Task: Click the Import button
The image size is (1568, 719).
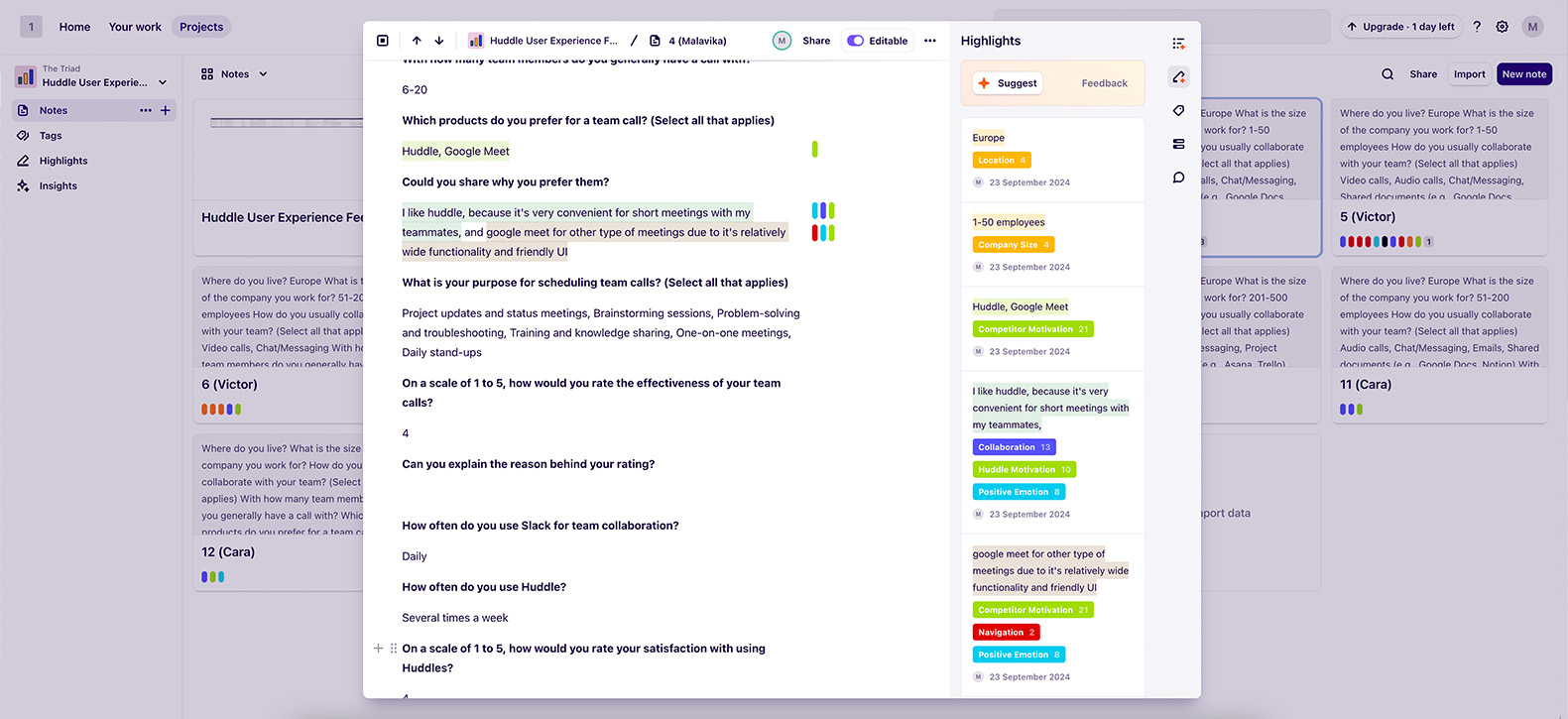Action: click(x=1469, y=74)
